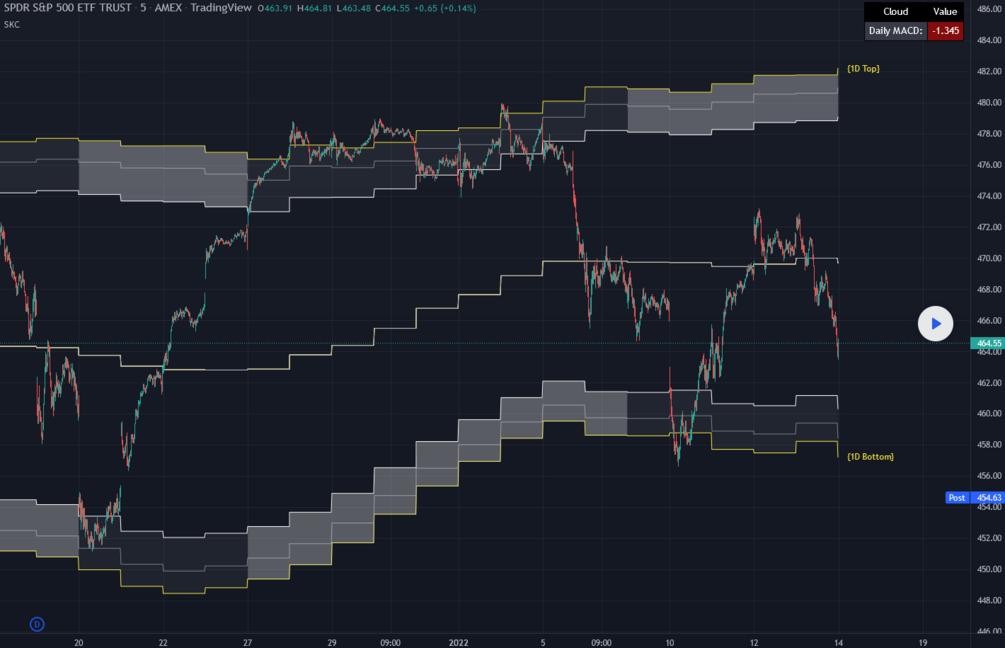Click the Cloud column header
1005x648 pixels.
click(895, 12)
